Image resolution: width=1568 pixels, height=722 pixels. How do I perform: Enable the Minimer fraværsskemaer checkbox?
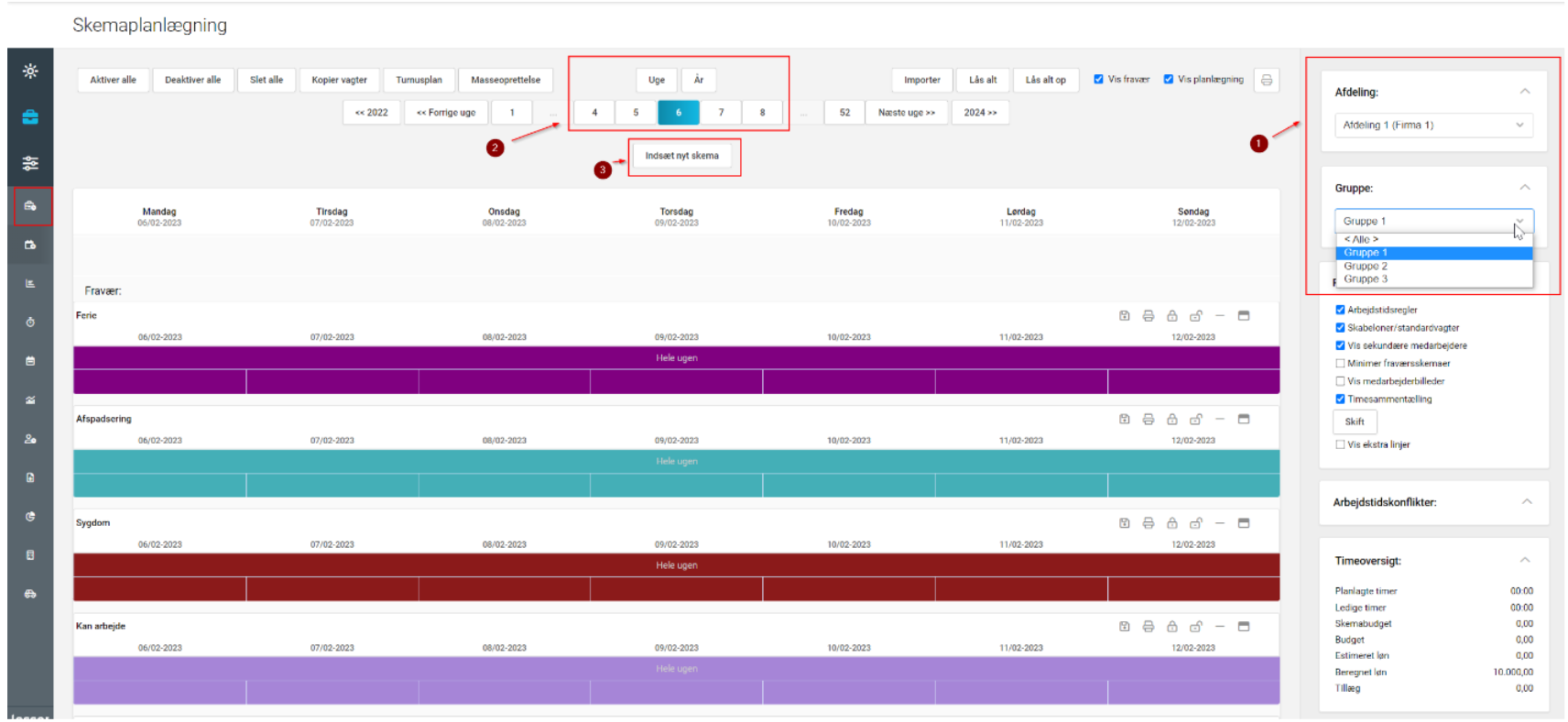(x=1340, y=364)
